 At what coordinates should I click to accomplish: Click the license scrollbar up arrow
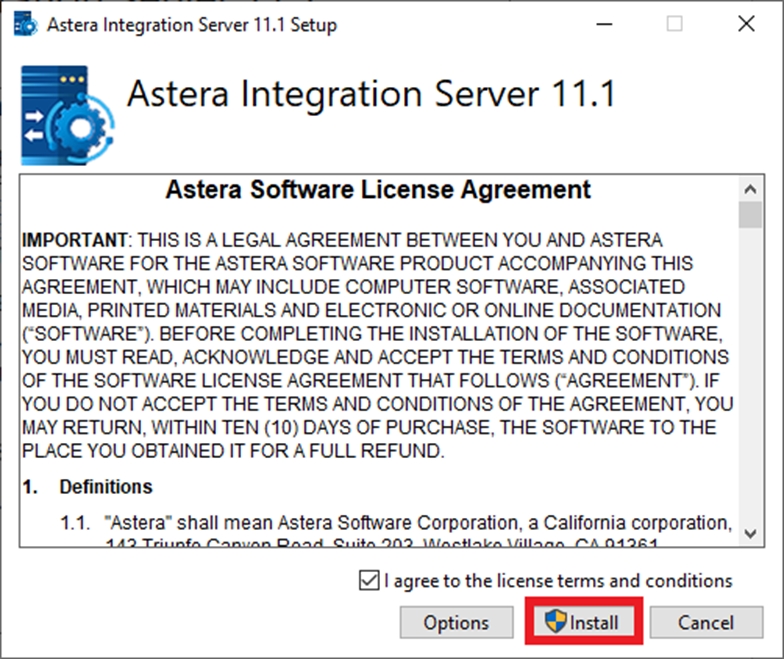coord(750,188)
